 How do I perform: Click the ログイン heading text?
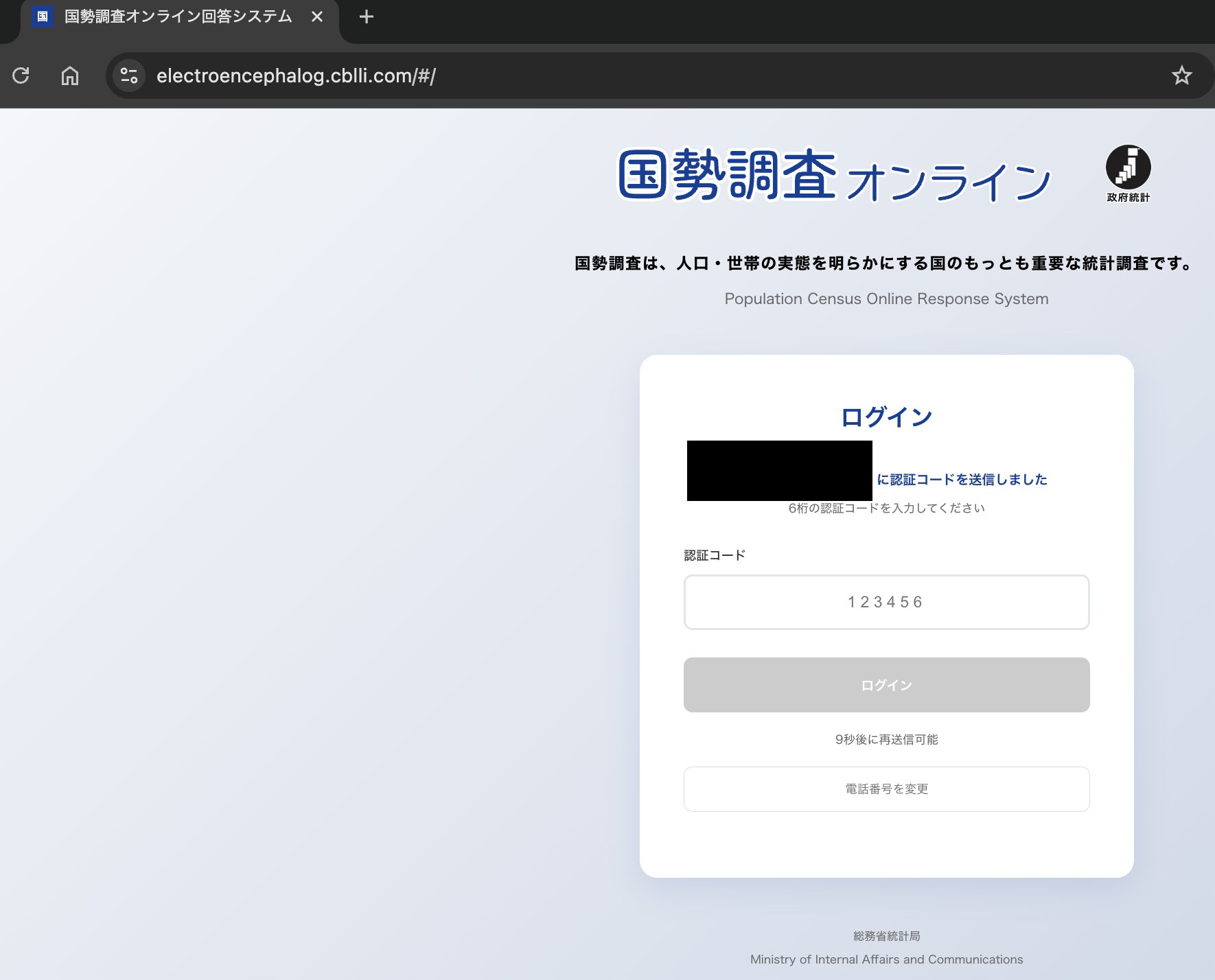click(886, 417)
